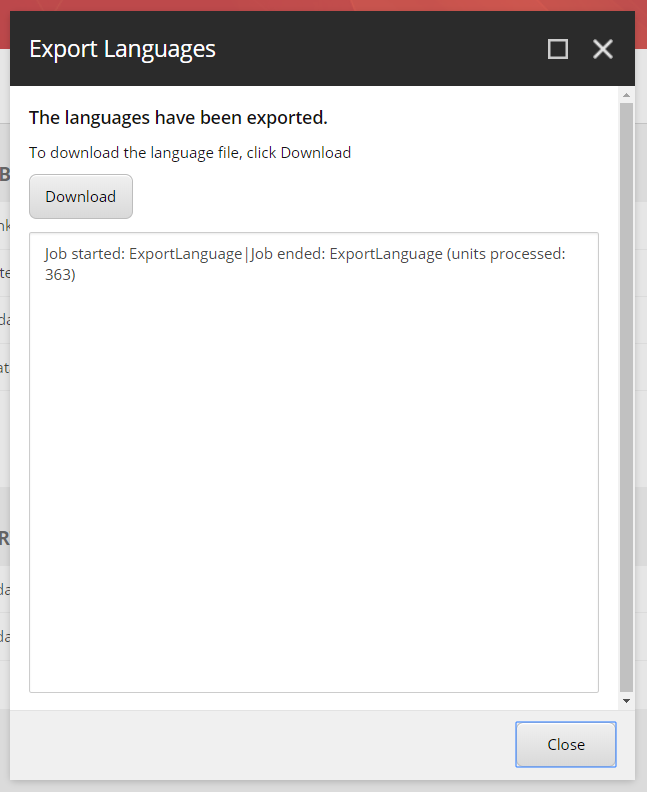Click the scrollbar down arrow

tap(627, 701)
